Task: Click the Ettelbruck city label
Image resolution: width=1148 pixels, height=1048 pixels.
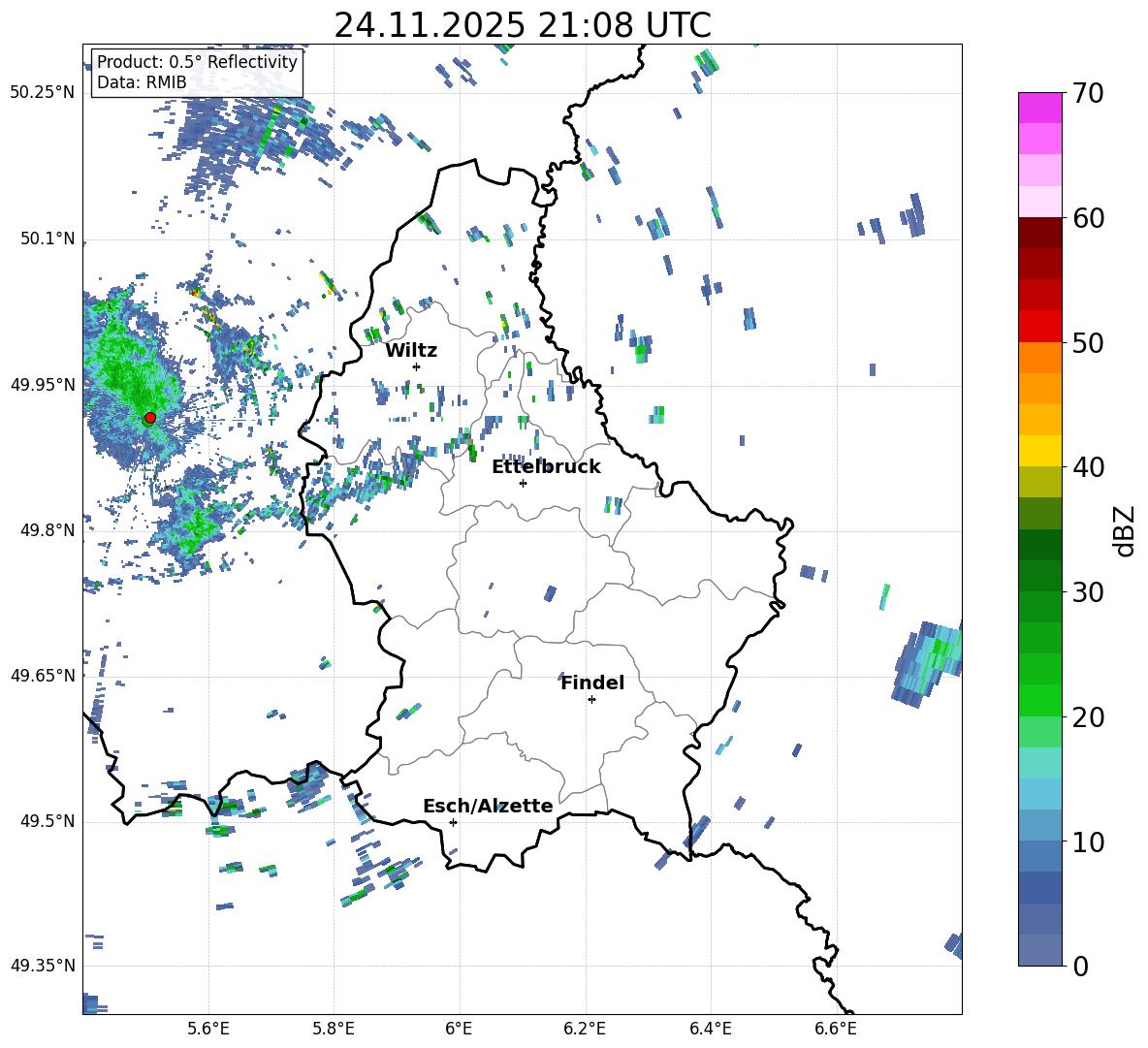Action: [546, 467]
